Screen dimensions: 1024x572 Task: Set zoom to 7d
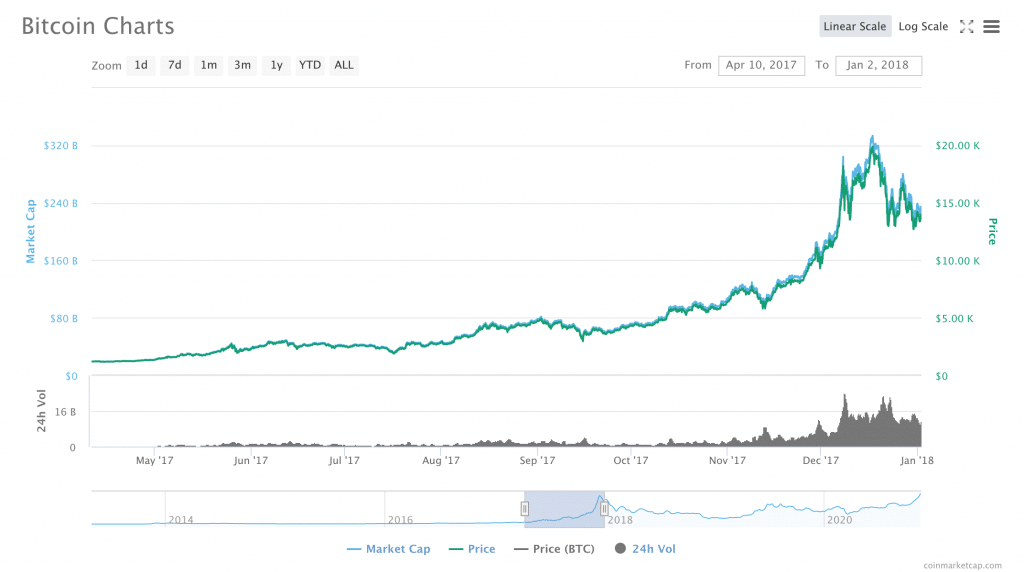point(174,66)
